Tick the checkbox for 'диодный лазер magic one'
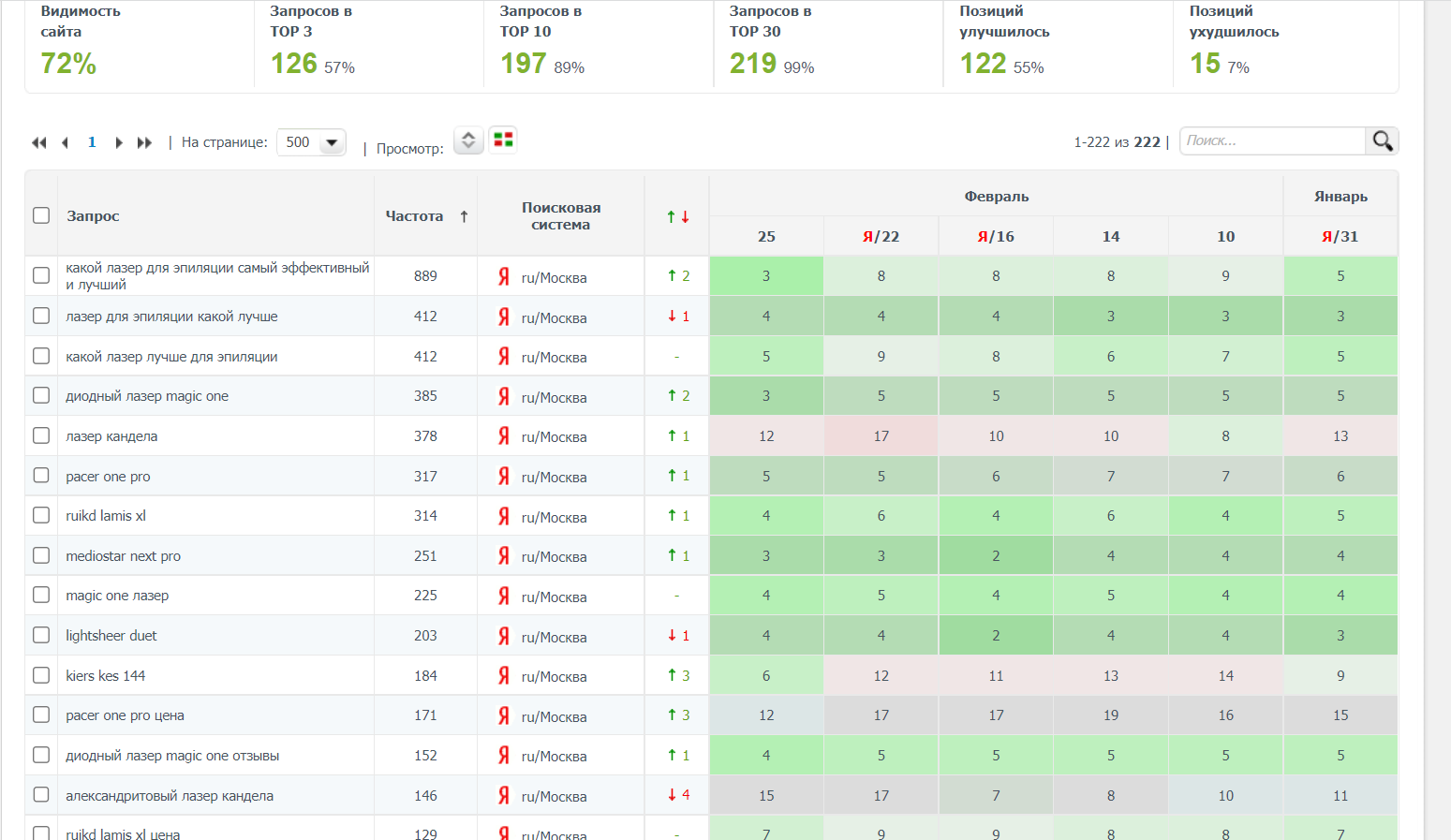The width and height of the screenshot is (1451, 840). point(41,395)
